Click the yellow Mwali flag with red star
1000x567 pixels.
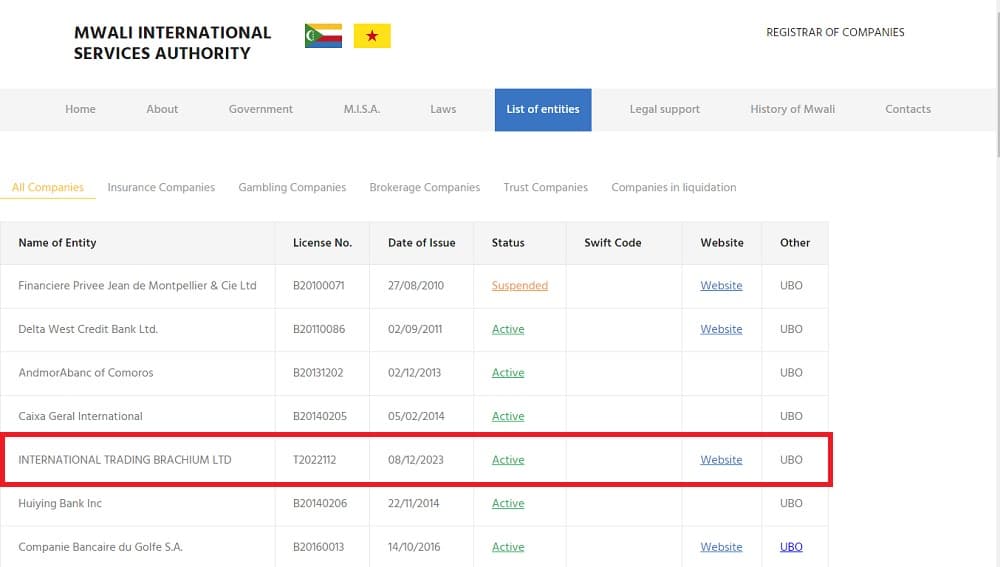coord(372,36)
